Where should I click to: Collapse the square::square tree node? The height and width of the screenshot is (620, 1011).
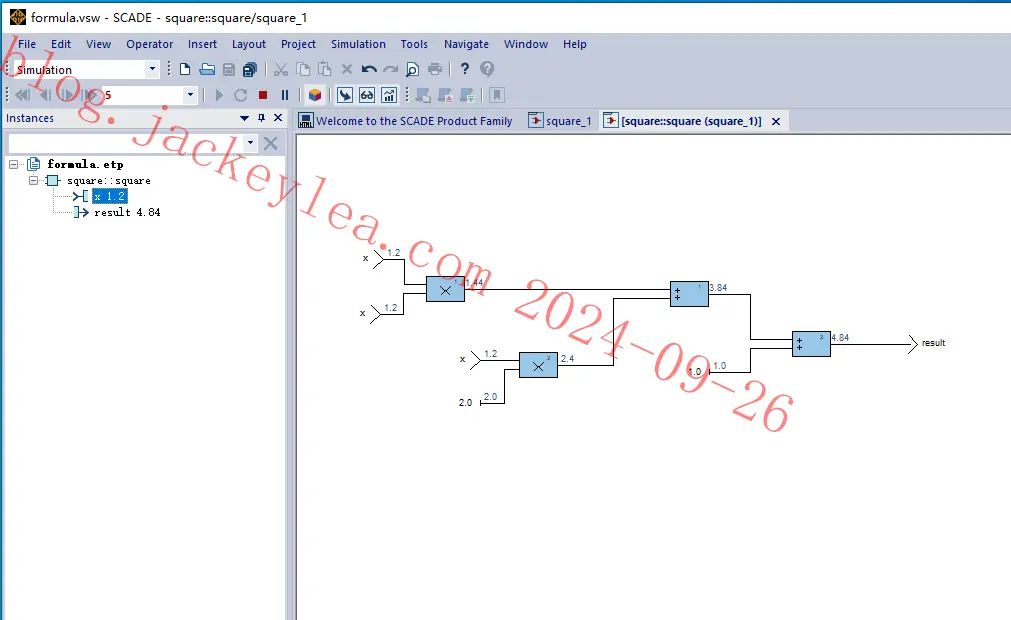34,180
